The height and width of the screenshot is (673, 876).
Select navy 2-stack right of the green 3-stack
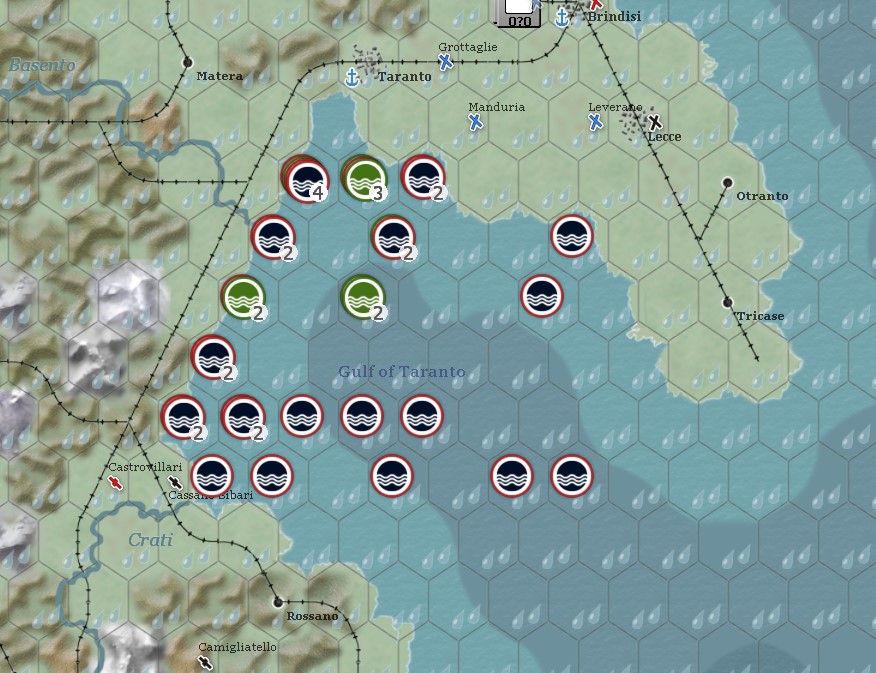pos(423,178)
